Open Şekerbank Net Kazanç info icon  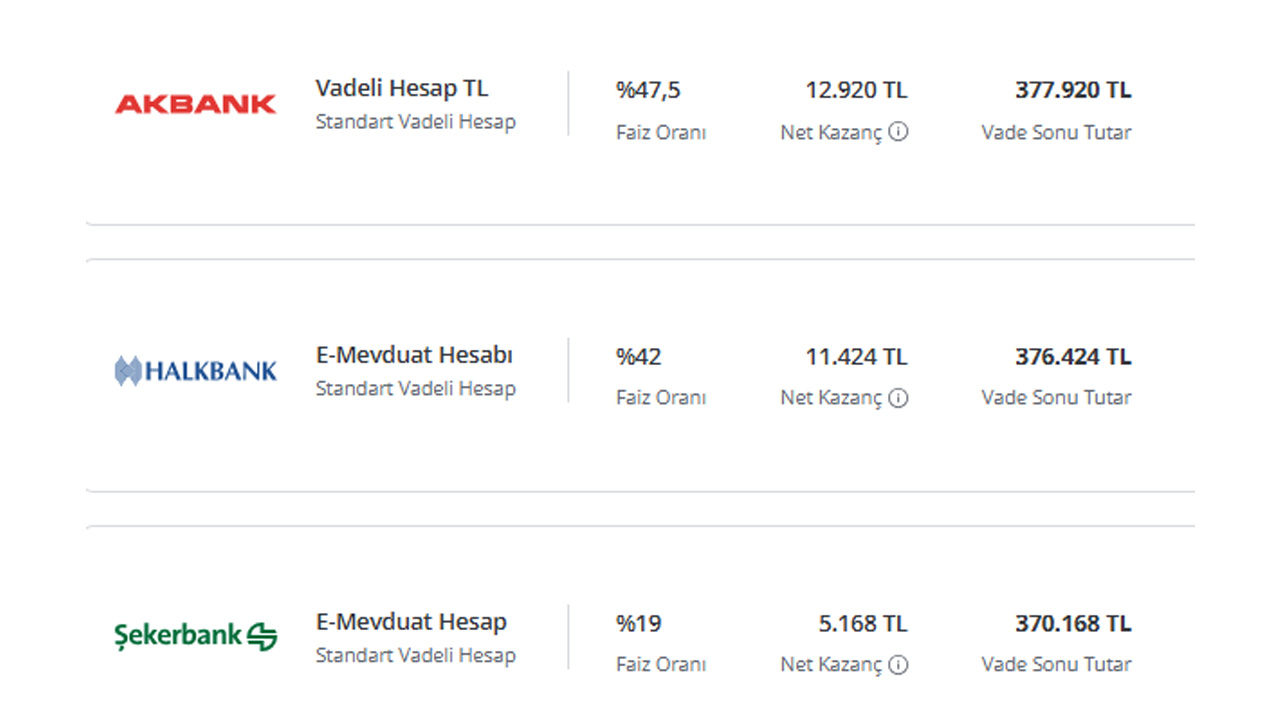click(x=899, y=664)
